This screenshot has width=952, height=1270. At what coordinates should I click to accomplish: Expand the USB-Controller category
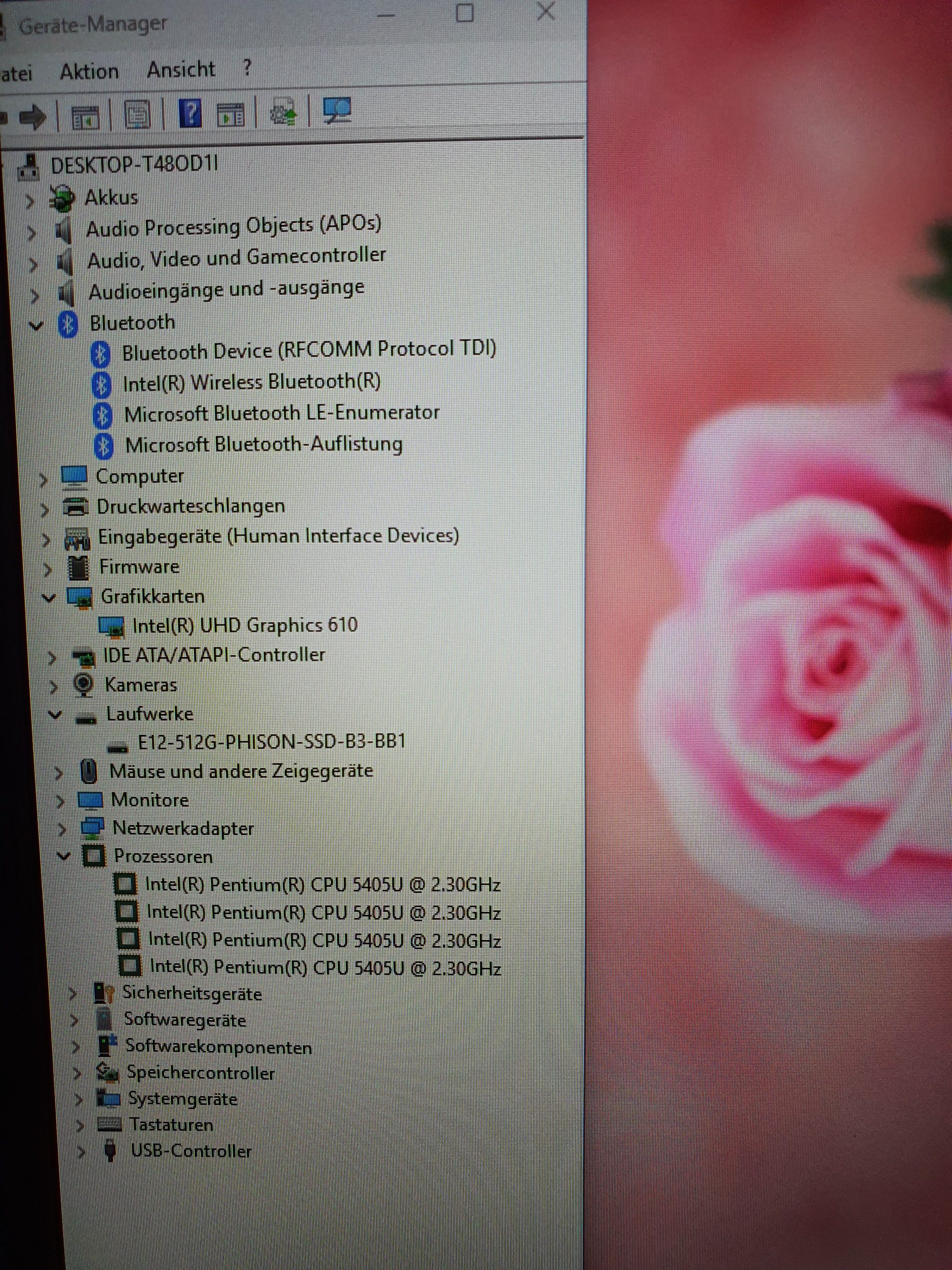pos(82,1152)
